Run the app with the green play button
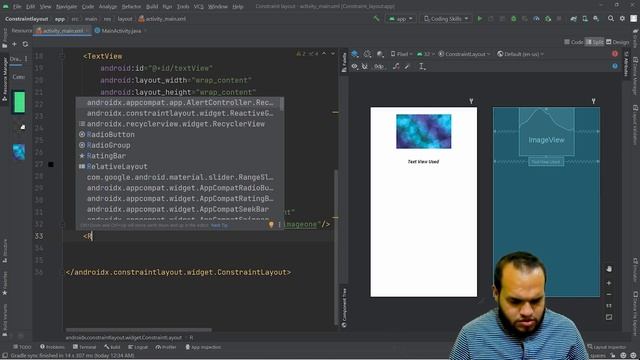Image resolution: width=640 pixels, height=360 pixels. point(480,19)
